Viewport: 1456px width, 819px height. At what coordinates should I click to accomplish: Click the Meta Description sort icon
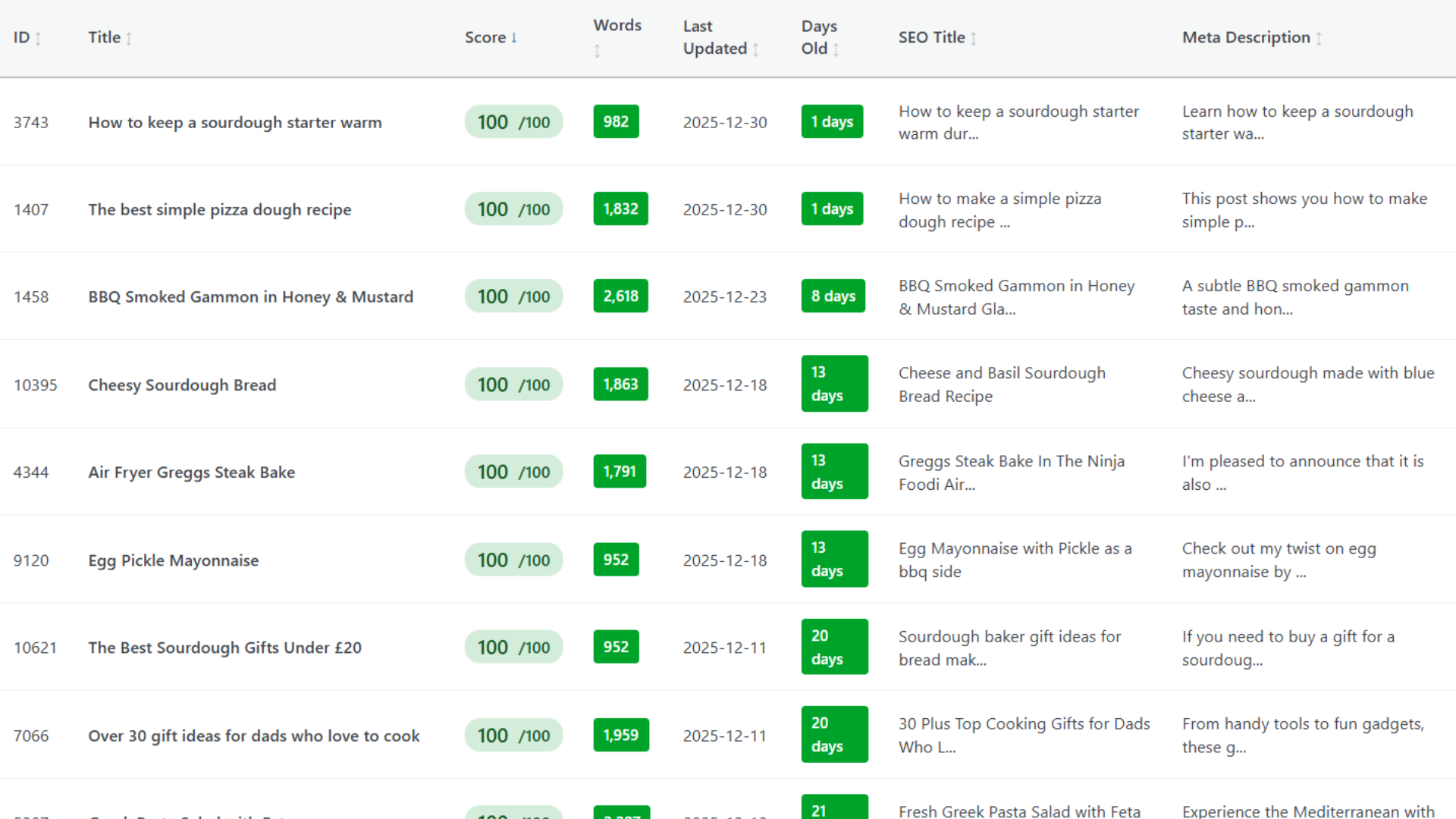click(x=1319, y=39)
